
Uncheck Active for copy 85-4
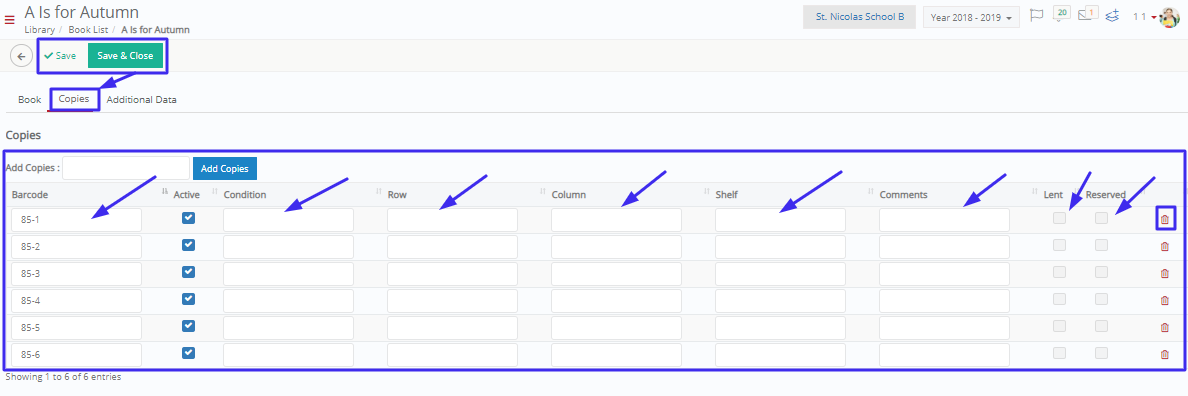189,299
